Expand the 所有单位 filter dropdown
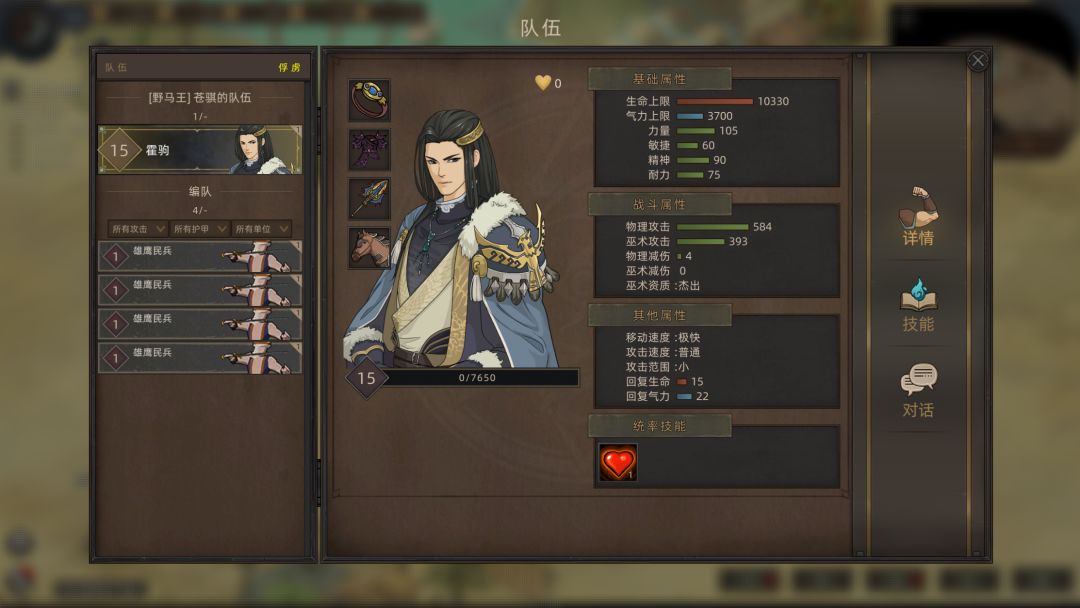This screenshot has width=1080, height=608. click(261, 229)
